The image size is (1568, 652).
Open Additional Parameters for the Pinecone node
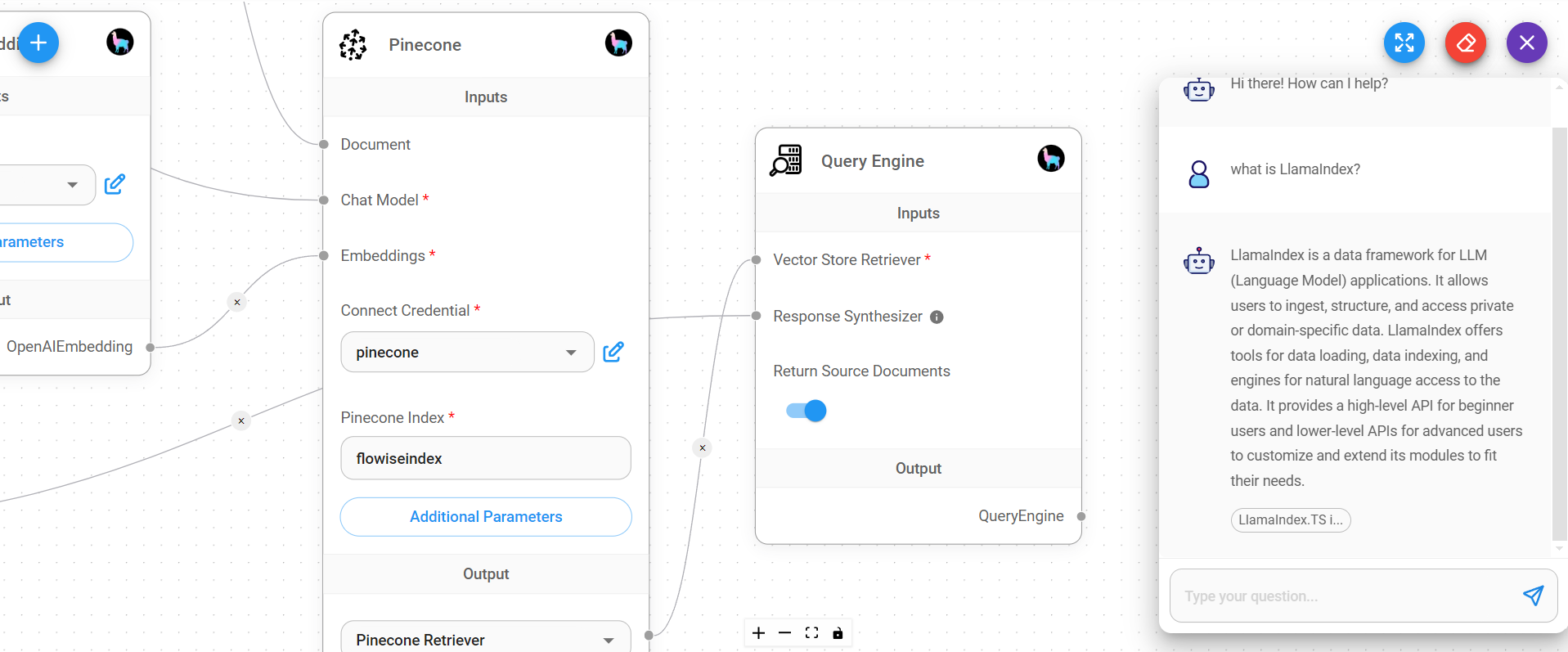(x=486, y=517)
